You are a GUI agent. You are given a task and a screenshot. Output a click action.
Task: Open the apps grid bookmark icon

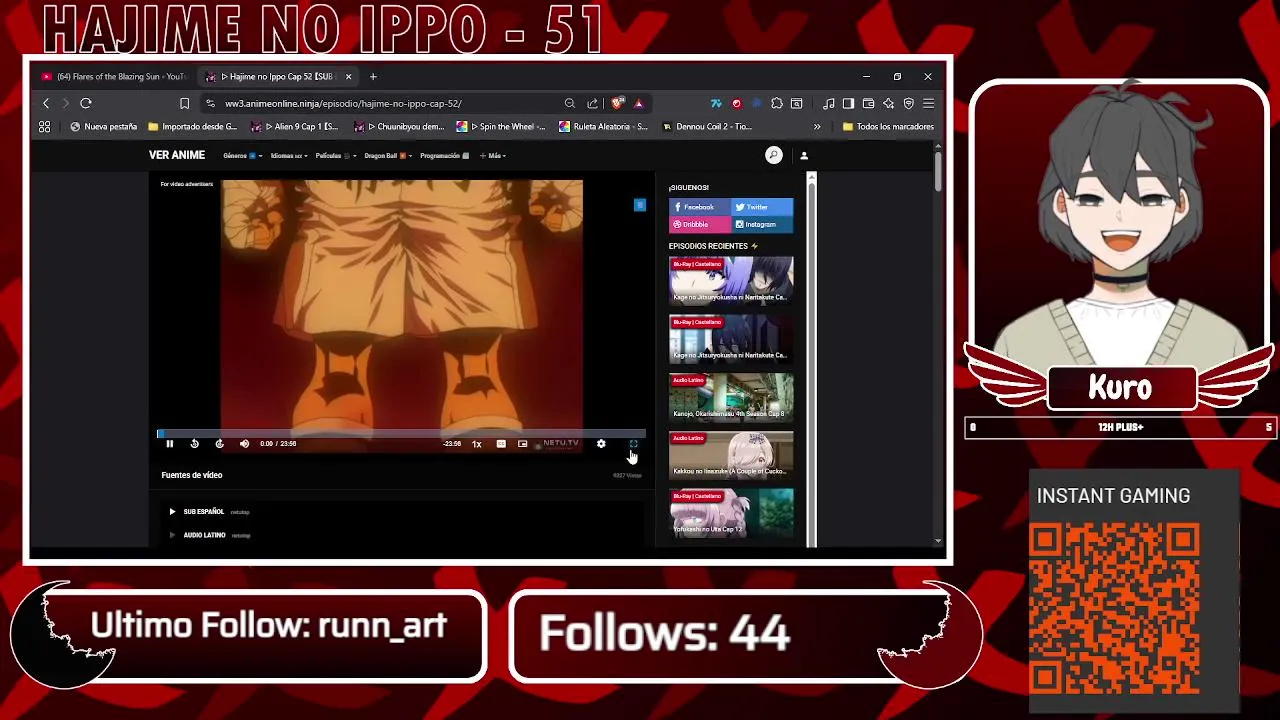point(44,126)
